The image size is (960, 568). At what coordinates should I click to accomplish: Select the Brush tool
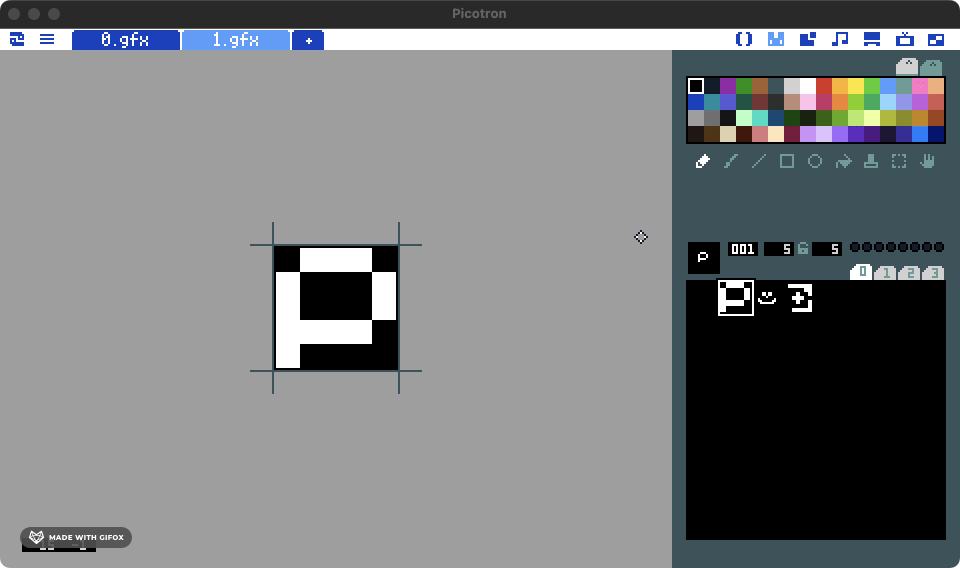(730, 161)
